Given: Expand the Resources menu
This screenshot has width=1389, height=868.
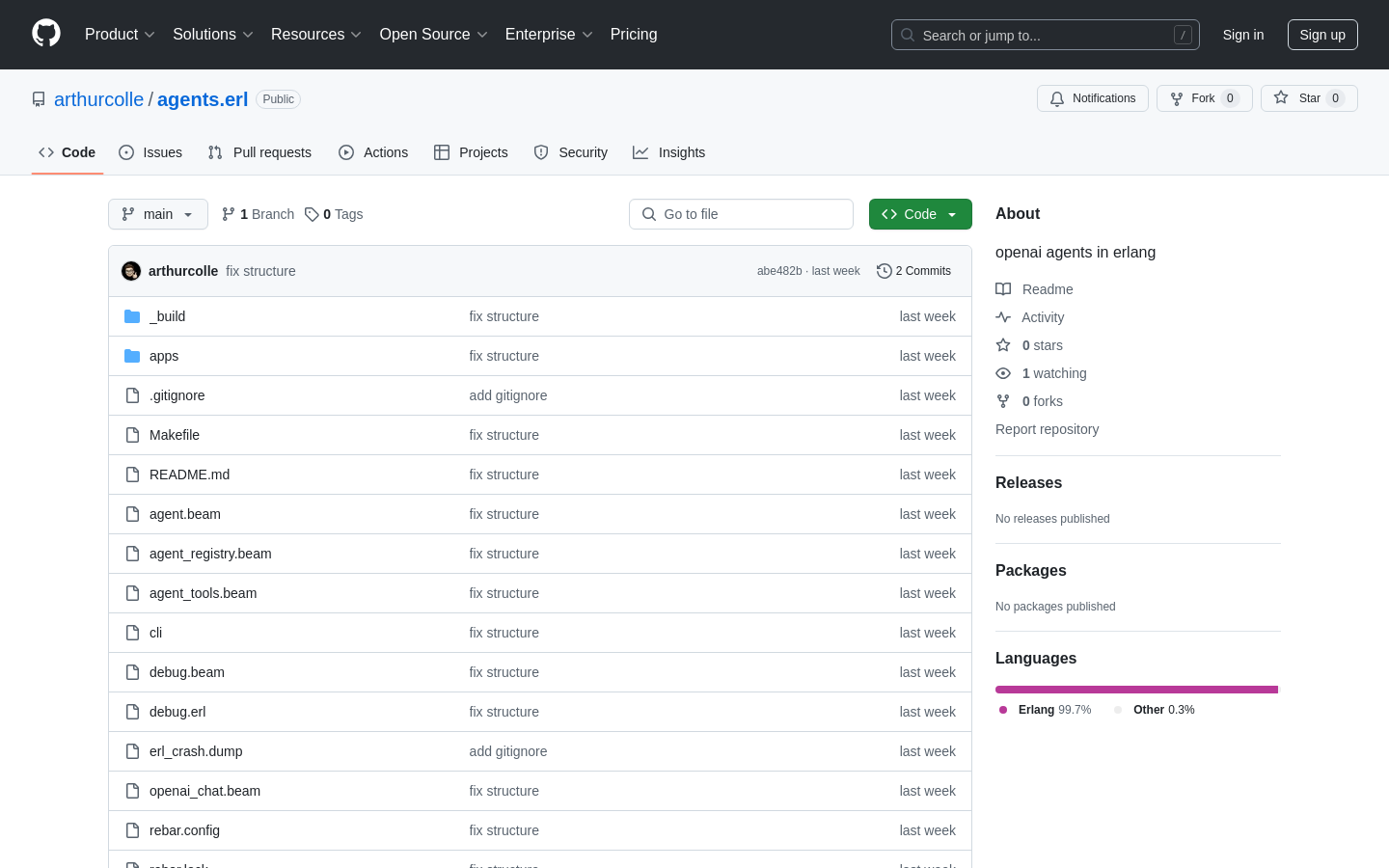Looking at the screenshot, I should pos(316,34).
